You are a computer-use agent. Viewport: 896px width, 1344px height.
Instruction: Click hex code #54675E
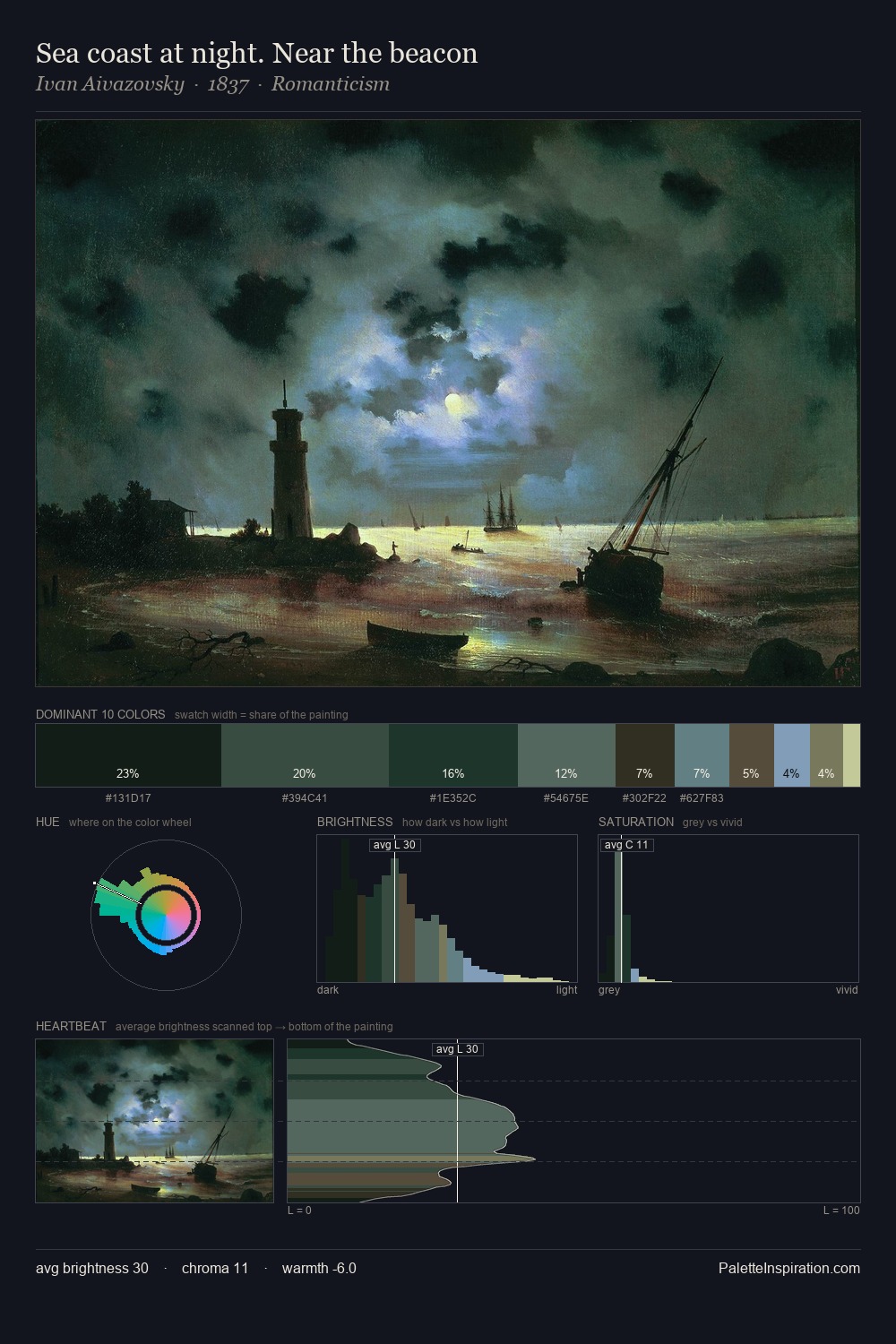pos(566,797)
